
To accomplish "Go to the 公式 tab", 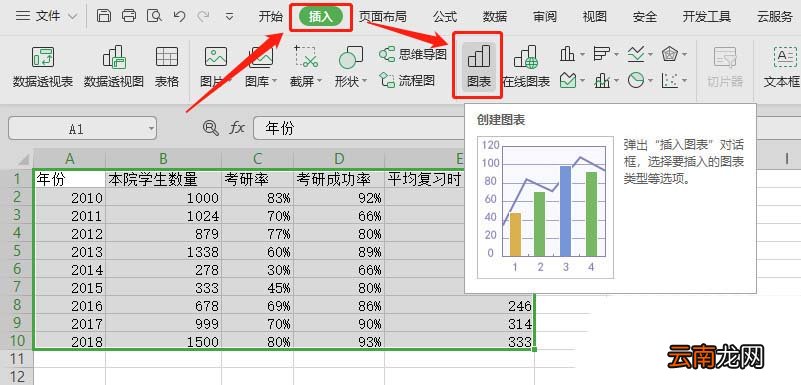I will 445,17.
